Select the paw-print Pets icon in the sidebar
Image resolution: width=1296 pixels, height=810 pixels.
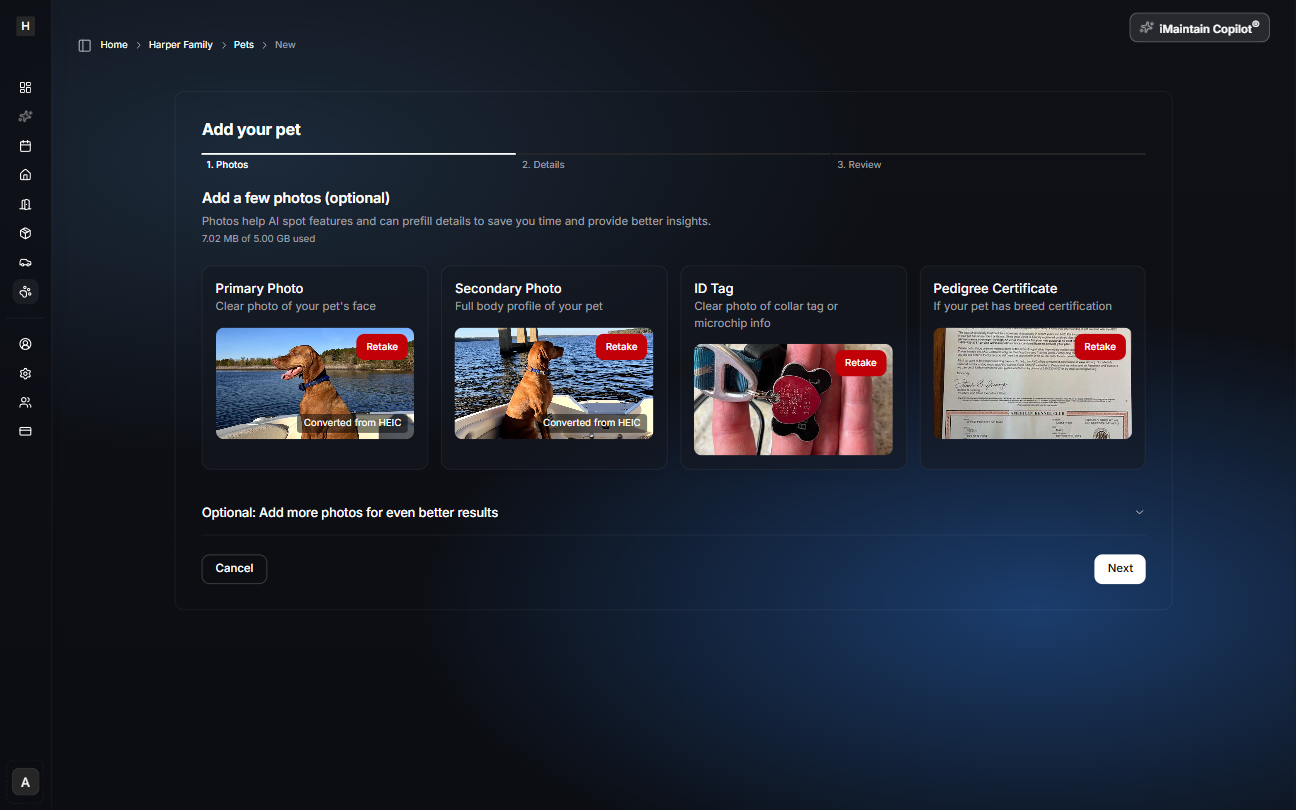click(25, 291)
